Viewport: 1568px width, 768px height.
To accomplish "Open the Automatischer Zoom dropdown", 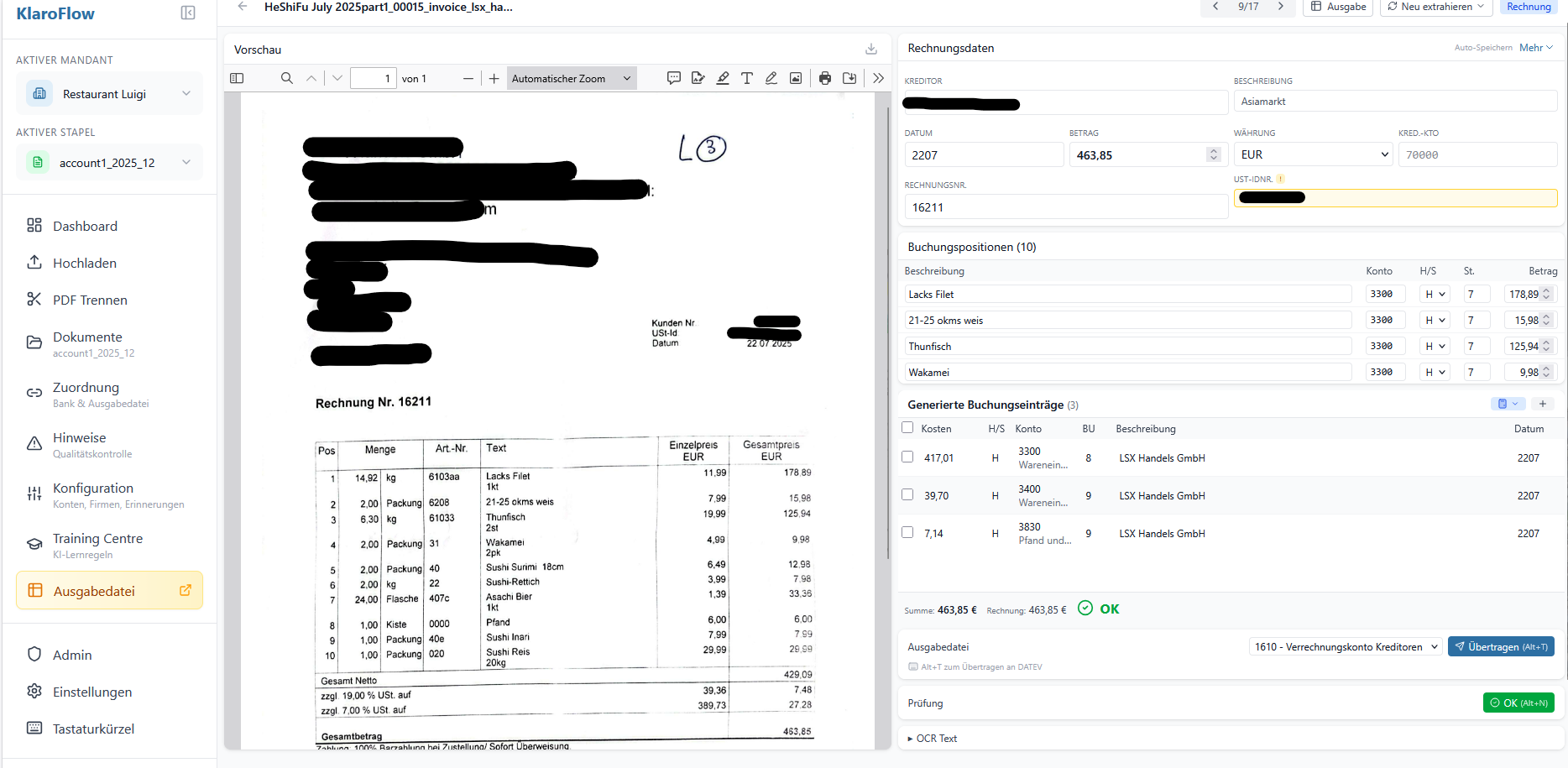I will 572,78.
